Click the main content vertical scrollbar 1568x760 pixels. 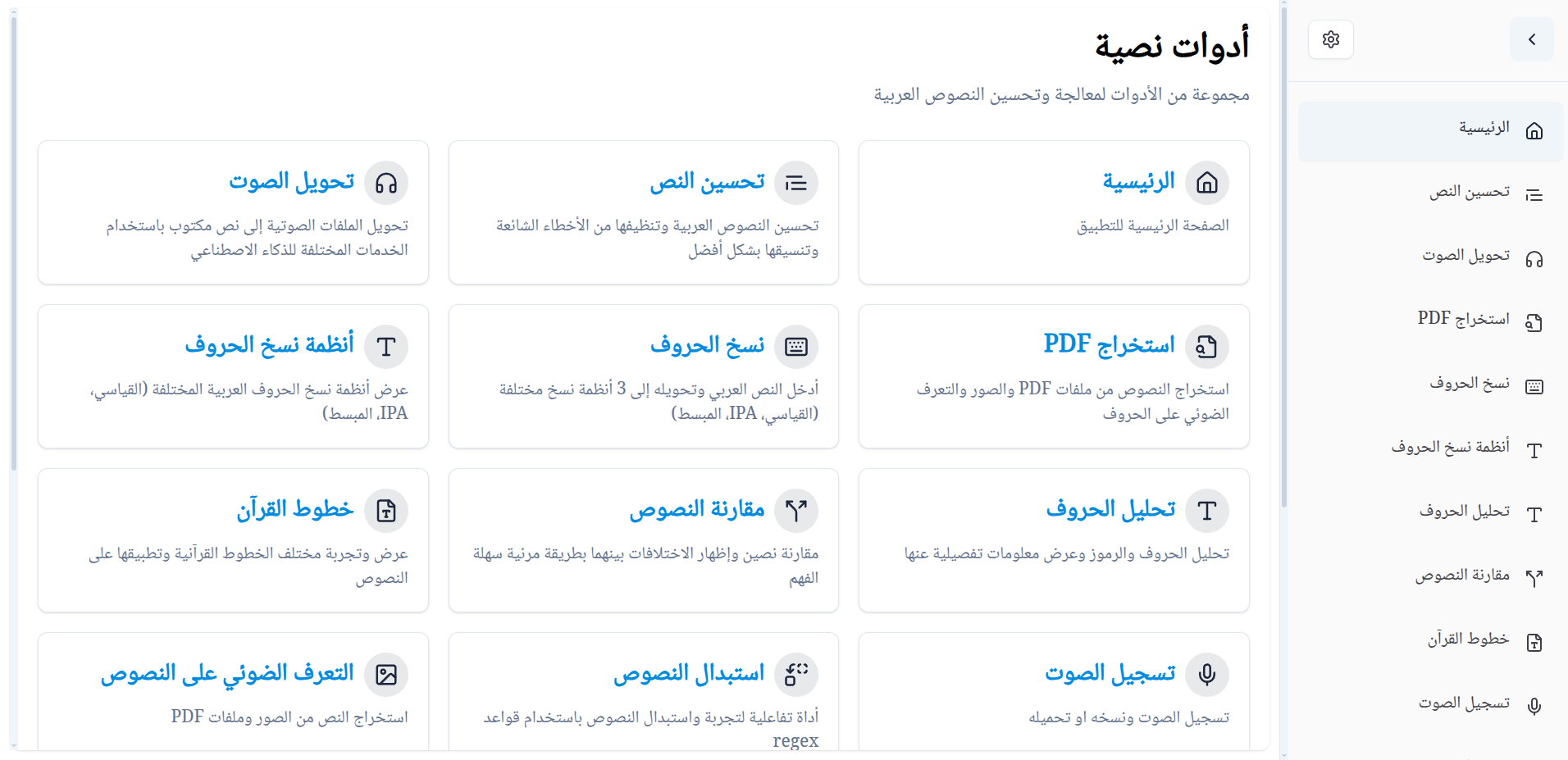pyautogui.click(x=1283, y=254)
